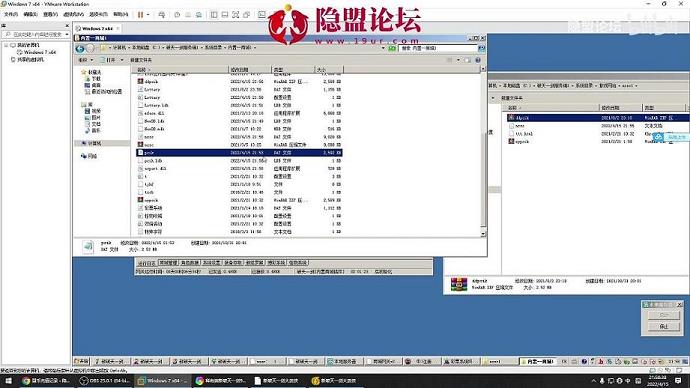Viewport: 690px width, 388px height.
Task: Select the upack WinRAR archive row
Action: tap(239, 200)
